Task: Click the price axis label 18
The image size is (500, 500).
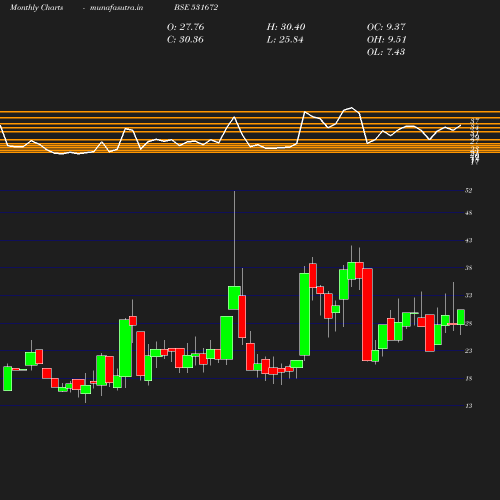Action: (x=469, y=378)
